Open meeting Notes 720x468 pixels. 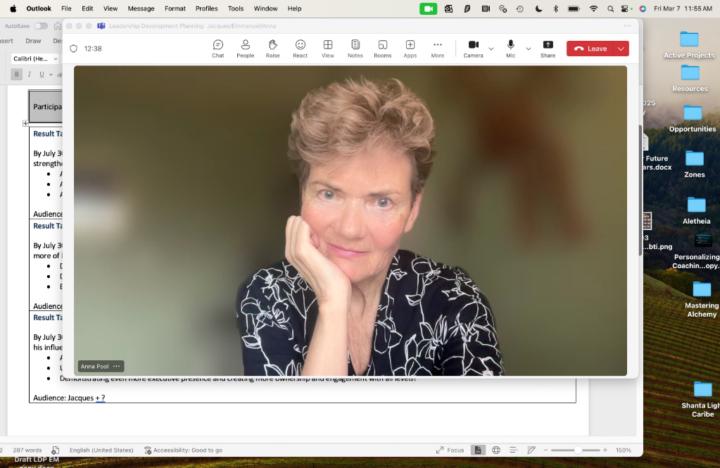355,48
